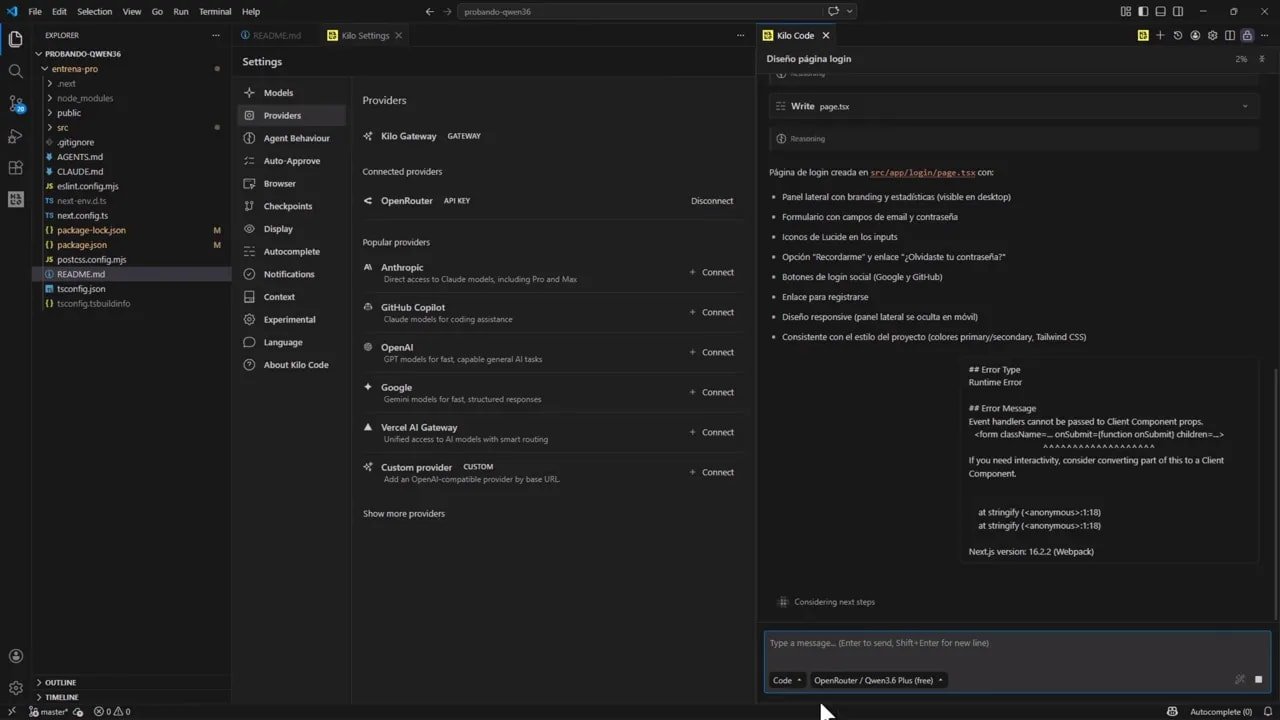This screenshot has height=720, width=1280.
Task: Open Kilo Code task history icon
Action: (1178, 35)
